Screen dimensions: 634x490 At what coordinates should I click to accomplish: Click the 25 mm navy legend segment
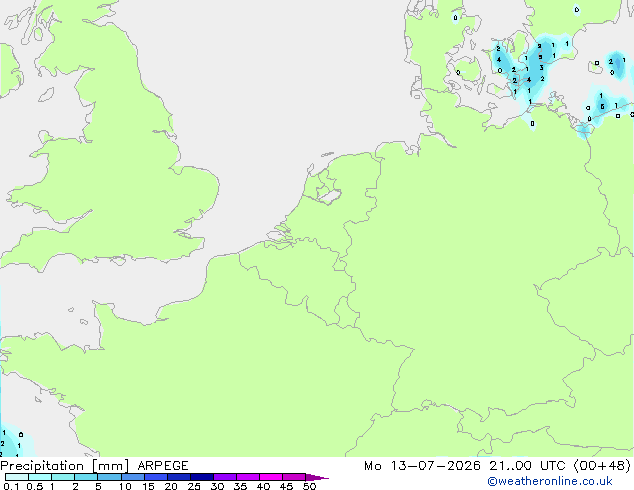202,477
